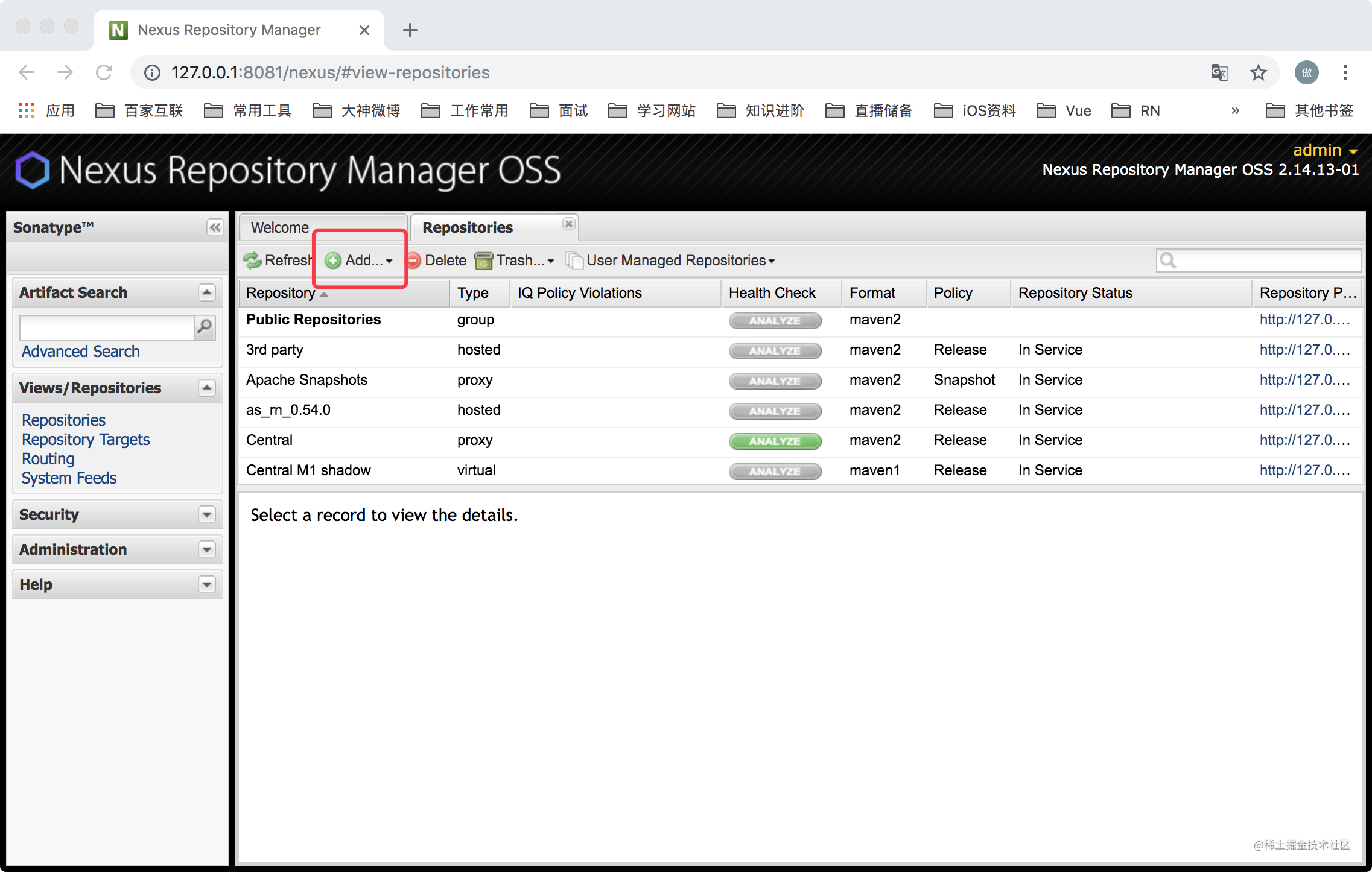This screenshot has width=1372, height=872.
Task: Expand the Administration panel
Action: 207,549
